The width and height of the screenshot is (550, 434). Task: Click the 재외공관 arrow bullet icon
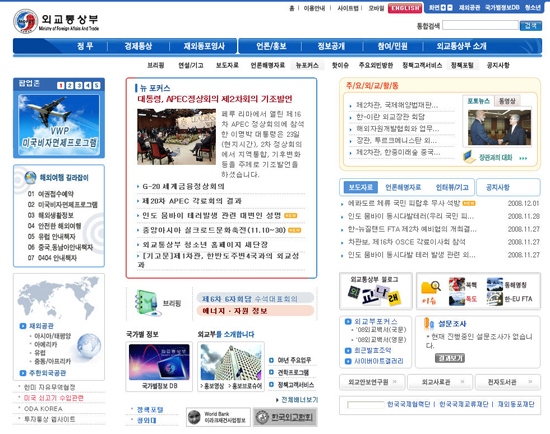(x=23, y=326)
